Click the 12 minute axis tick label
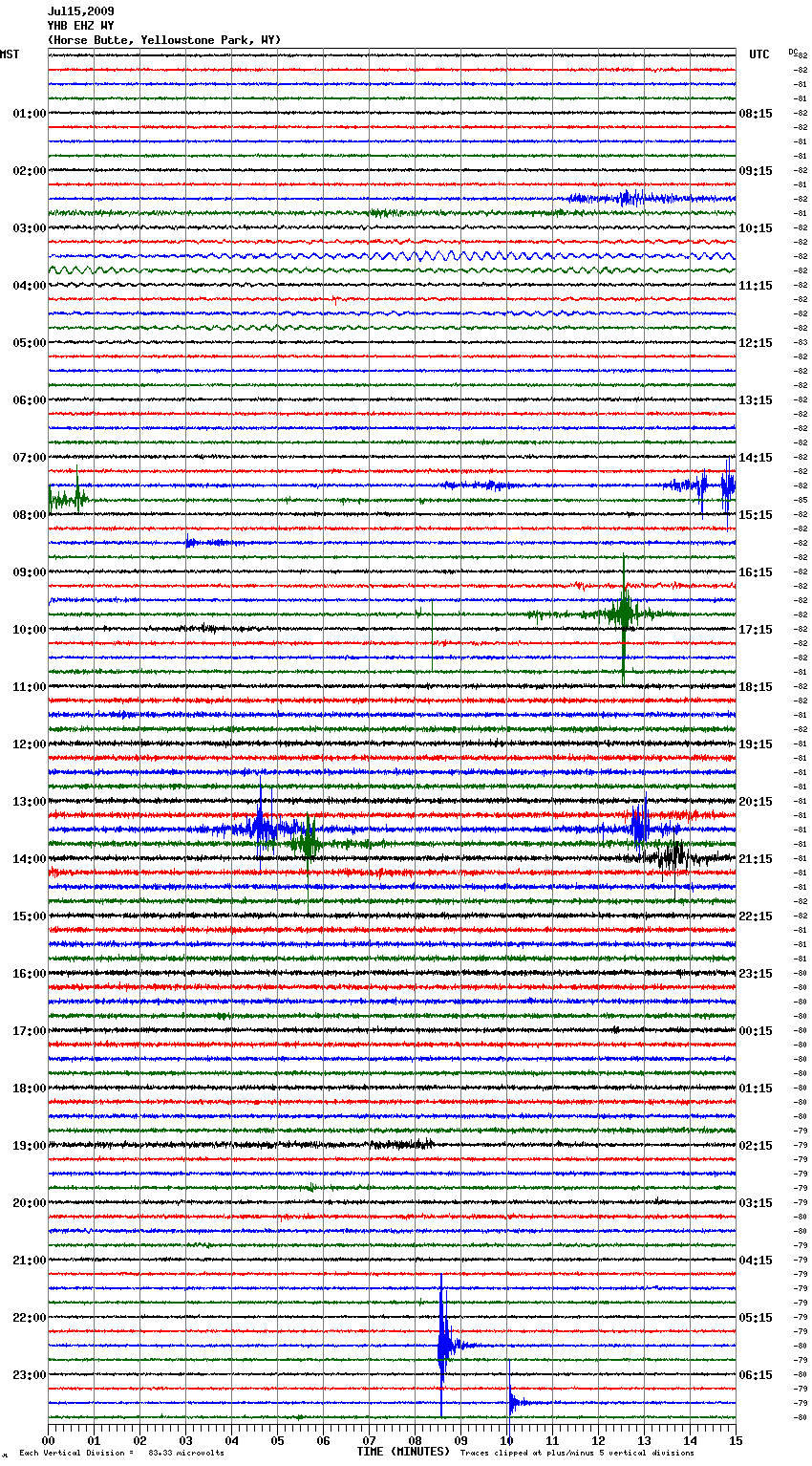Viewport: 812px width, 1466px height. click(598, 1440)
